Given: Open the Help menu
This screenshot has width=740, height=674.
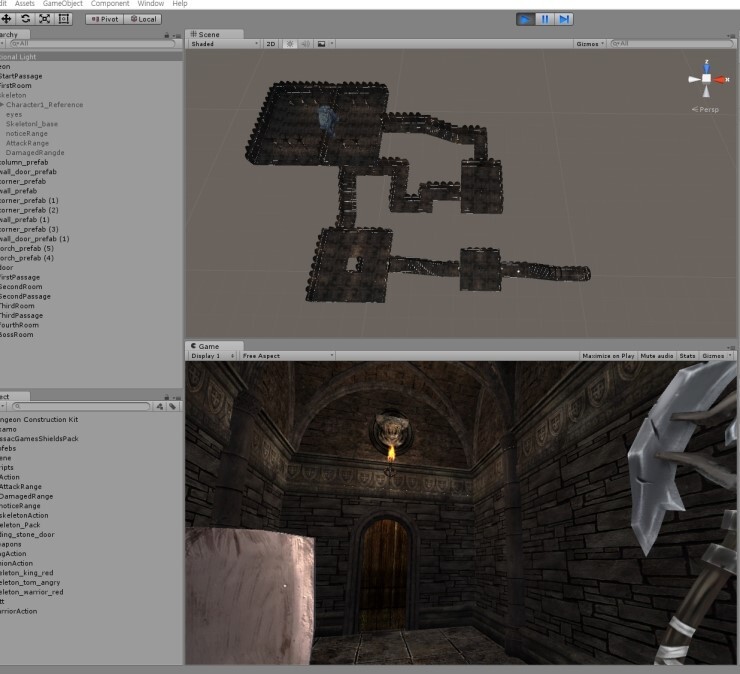Looking at the screenshot, I should 180,4.
